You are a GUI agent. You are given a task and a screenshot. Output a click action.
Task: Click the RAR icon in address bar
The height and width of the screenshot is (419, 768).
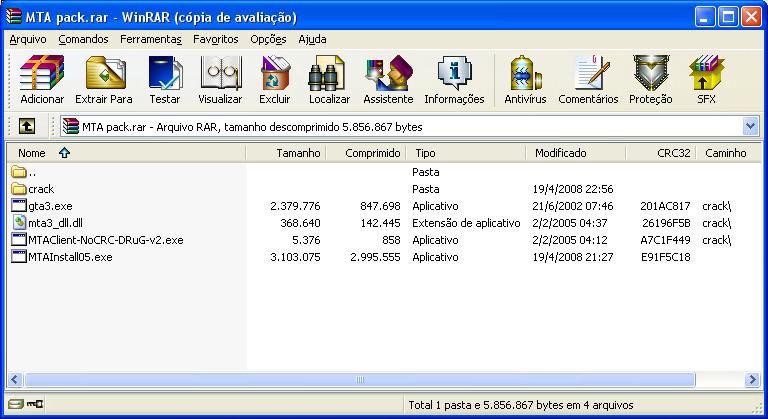point(71,126)
